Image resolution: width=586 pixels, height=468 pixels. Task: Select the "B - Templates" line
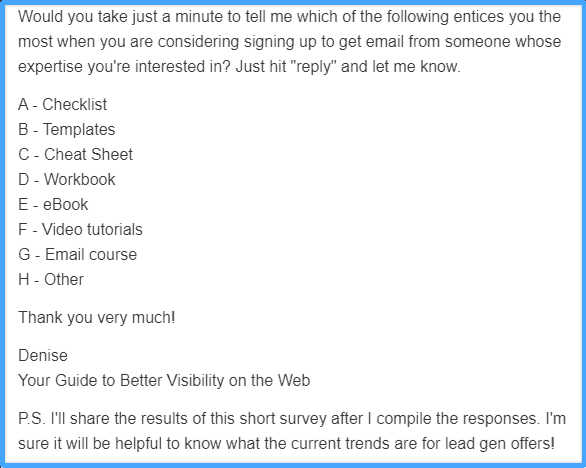pos(67,129)
